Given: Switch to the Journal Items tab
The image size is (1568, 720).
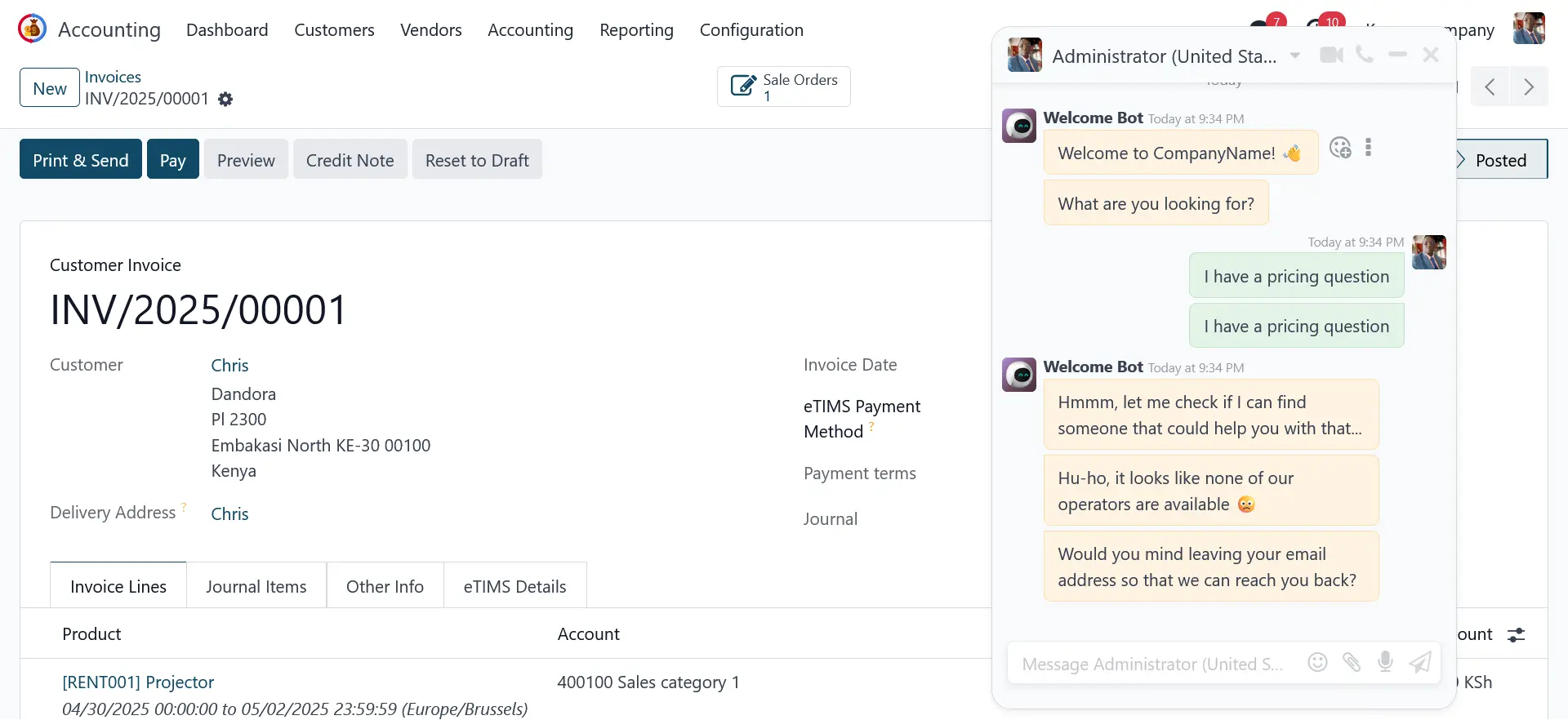Looking at the screenshot, I should point(256,586).
